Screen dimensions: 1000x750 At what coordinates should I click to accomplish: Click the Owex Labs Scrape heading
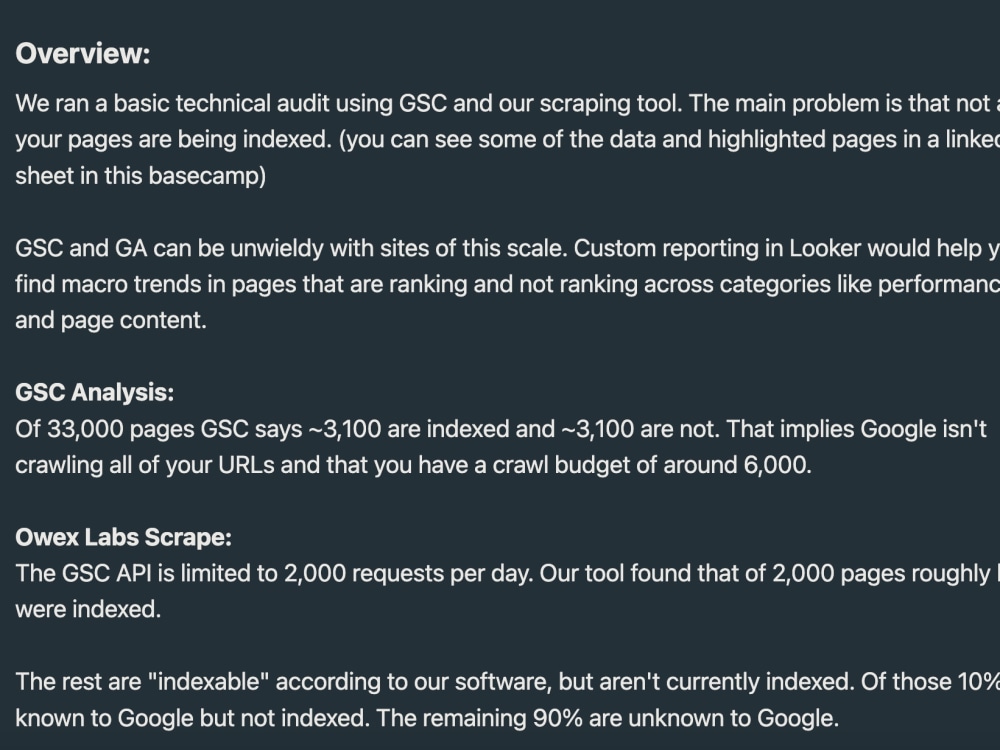123,537
